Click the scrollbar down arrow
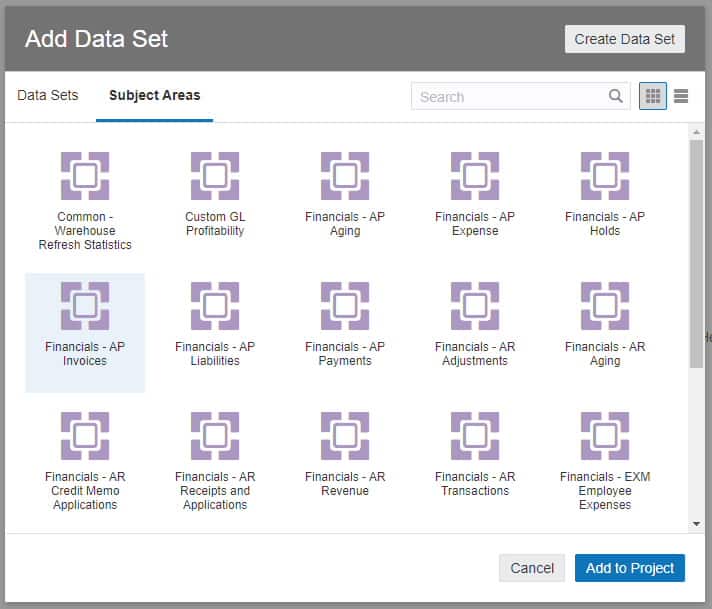This screenshot has height=609, width=712. [x=697, y=524]
